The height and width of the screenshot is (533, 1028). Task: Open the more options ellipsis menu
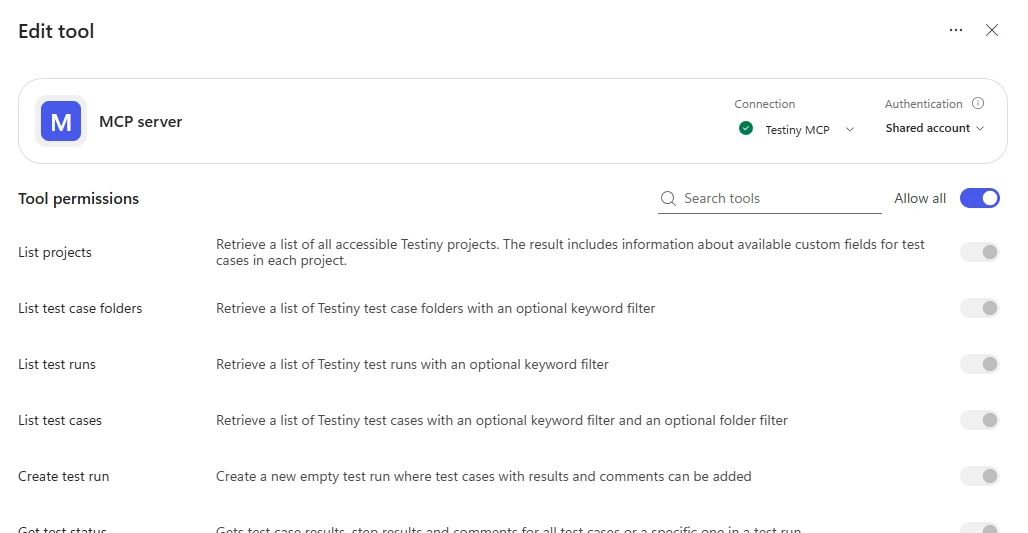(x=956, y=30)
